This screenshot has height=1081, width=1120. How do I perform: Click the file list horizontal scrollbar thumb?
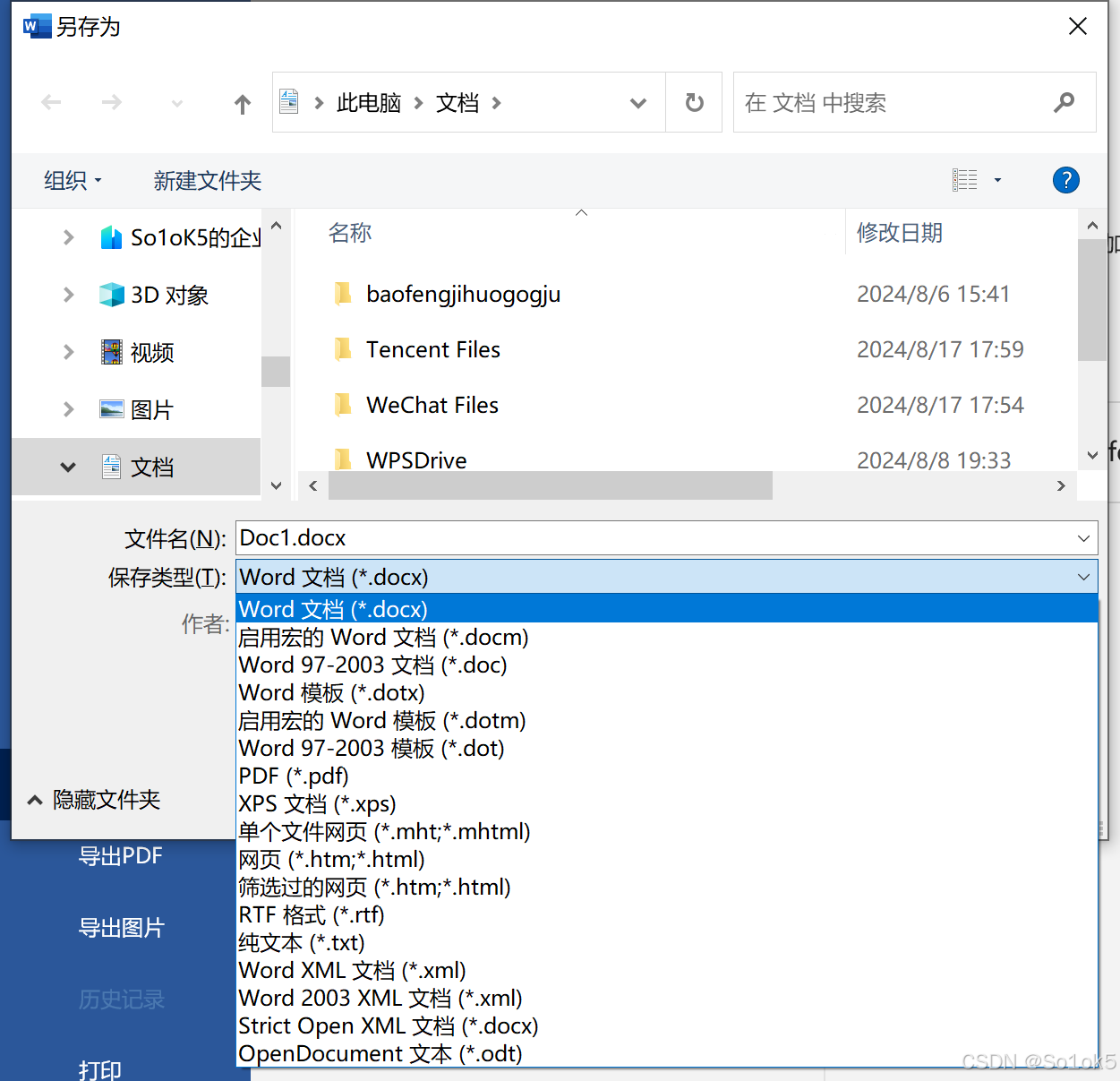551,485
